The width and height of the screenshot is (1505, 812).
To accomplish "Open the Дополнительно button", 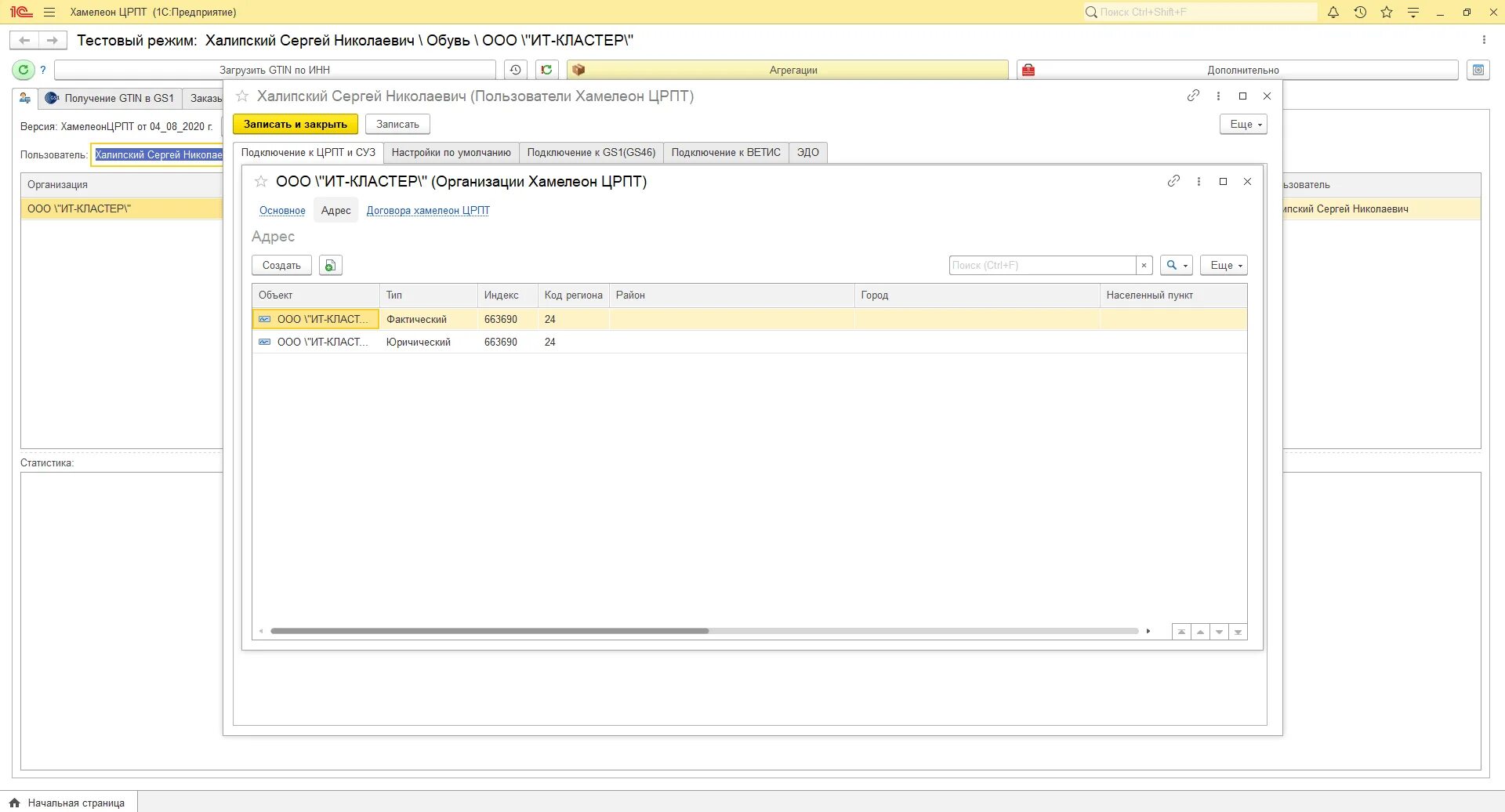I will click(1237, 70).
